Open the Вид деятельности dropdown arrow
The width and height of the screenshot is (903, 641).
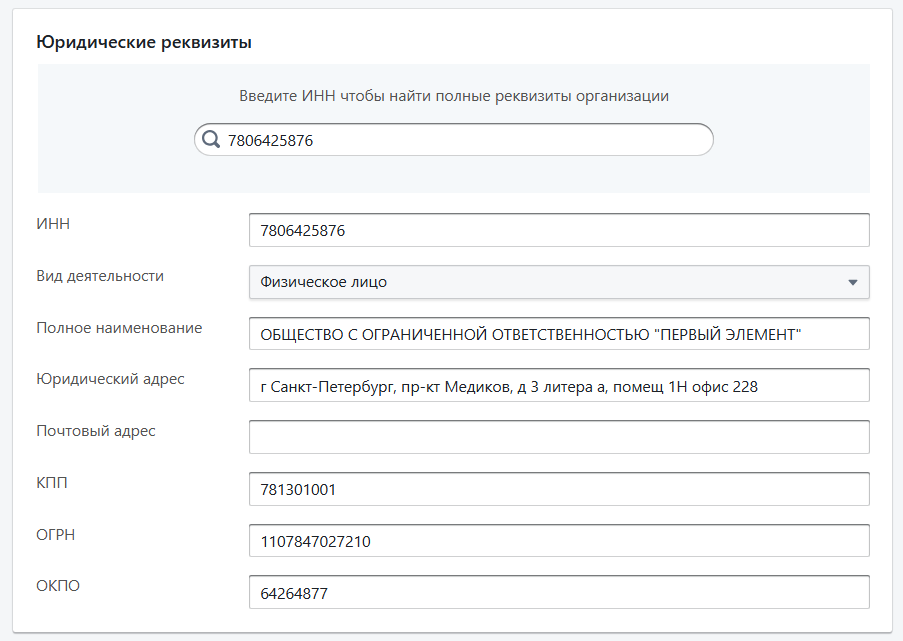852,282
